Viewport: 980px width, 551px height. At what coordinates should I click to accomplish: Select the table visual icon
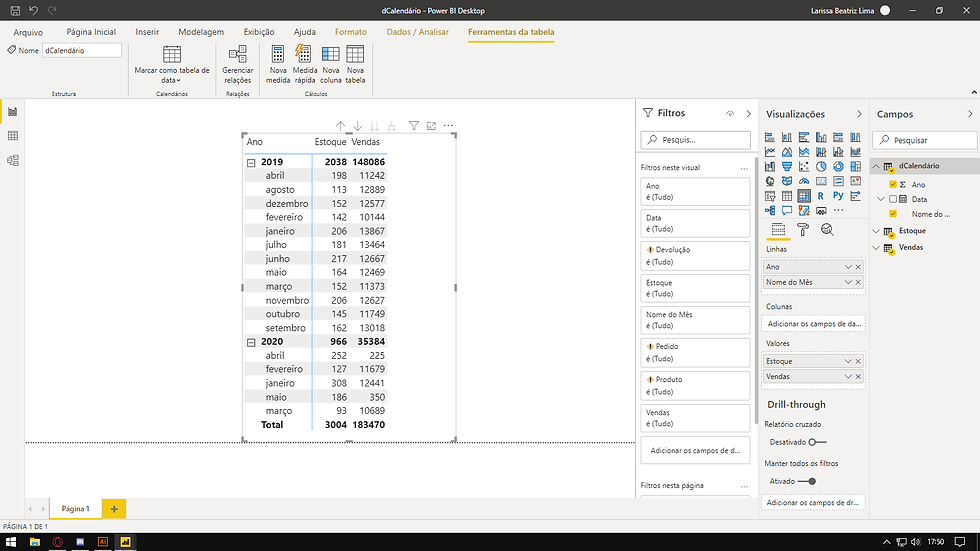[x=787, y=196]
